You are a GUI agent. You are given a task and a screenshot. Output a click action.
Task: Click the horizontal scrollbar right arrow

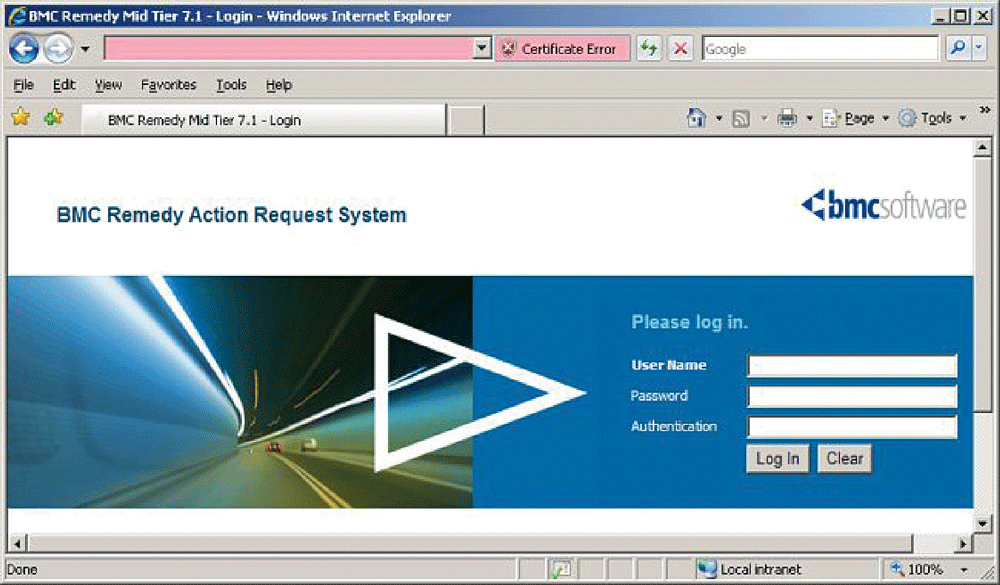pos(964,544)
